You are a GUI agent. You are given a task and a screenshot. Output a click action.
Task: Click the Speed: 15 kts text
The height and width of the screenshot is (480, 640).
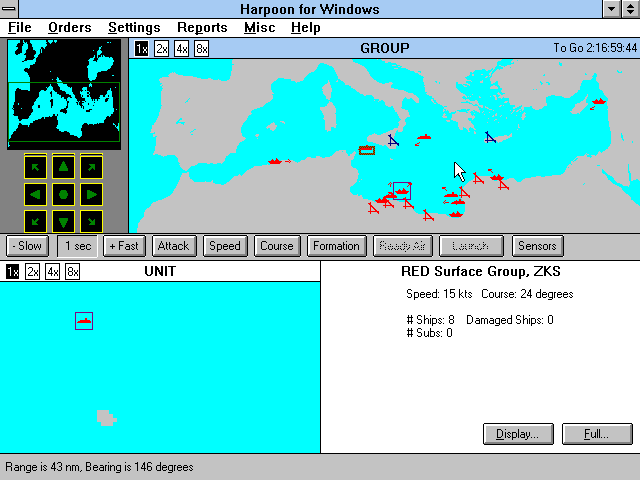(x=439, y=294)
